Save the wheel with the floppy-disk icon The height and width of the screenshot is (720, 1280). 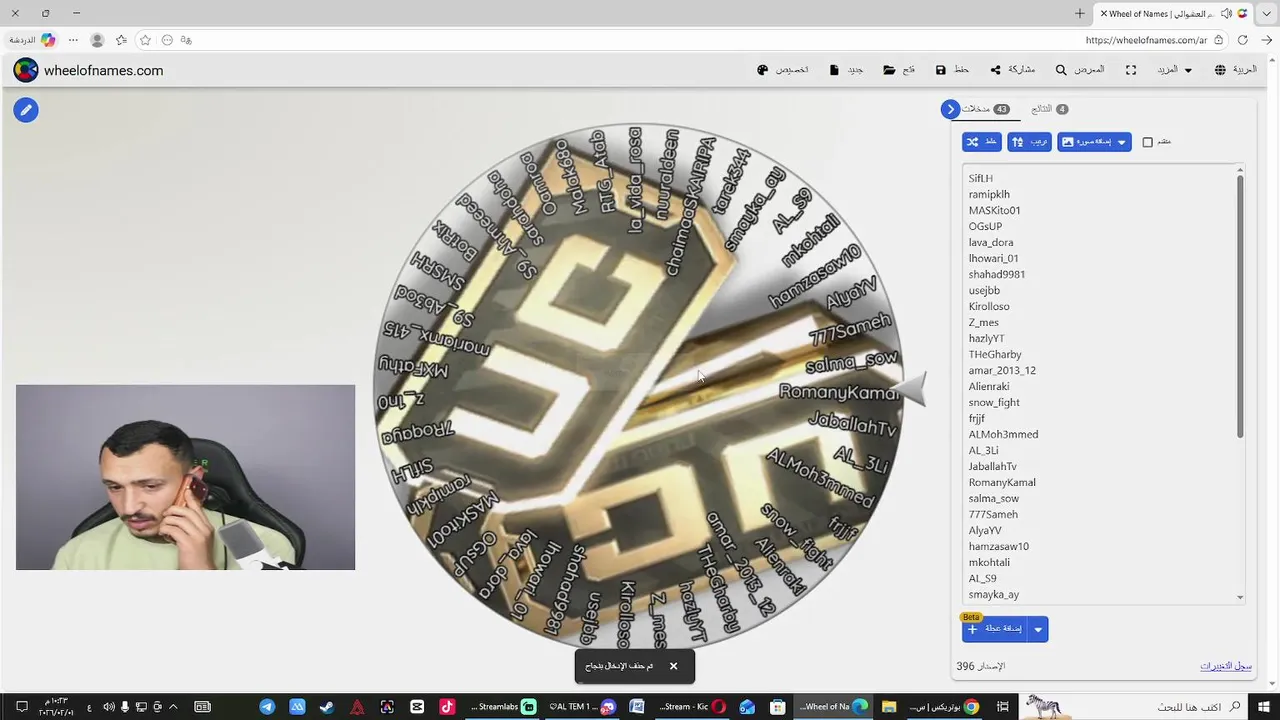(941, 70)
